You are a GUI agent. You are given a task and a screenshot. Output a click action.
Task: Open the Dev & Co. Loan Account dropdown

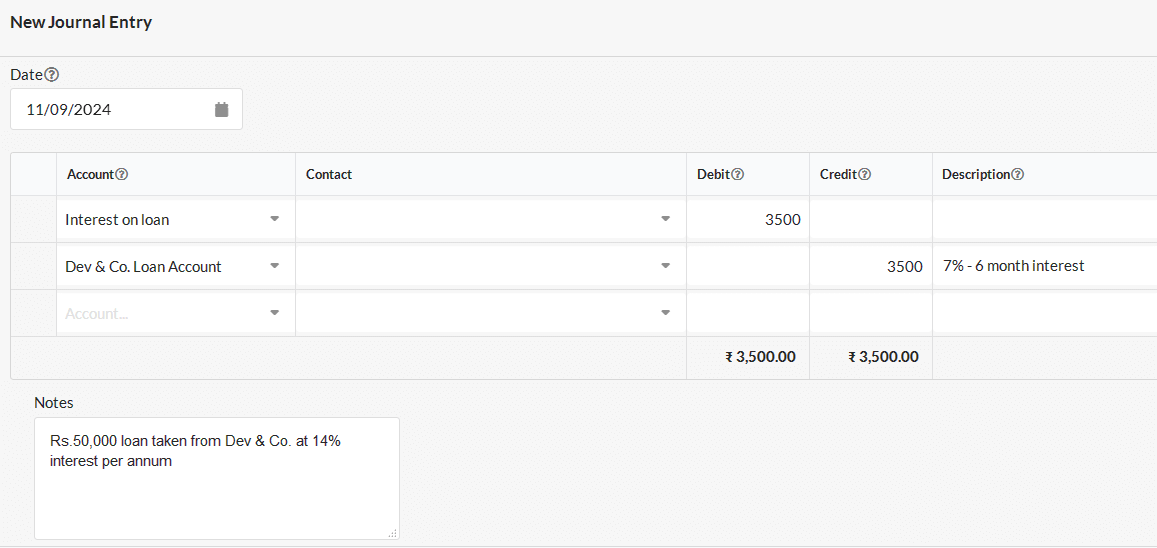tap(274, 266)
